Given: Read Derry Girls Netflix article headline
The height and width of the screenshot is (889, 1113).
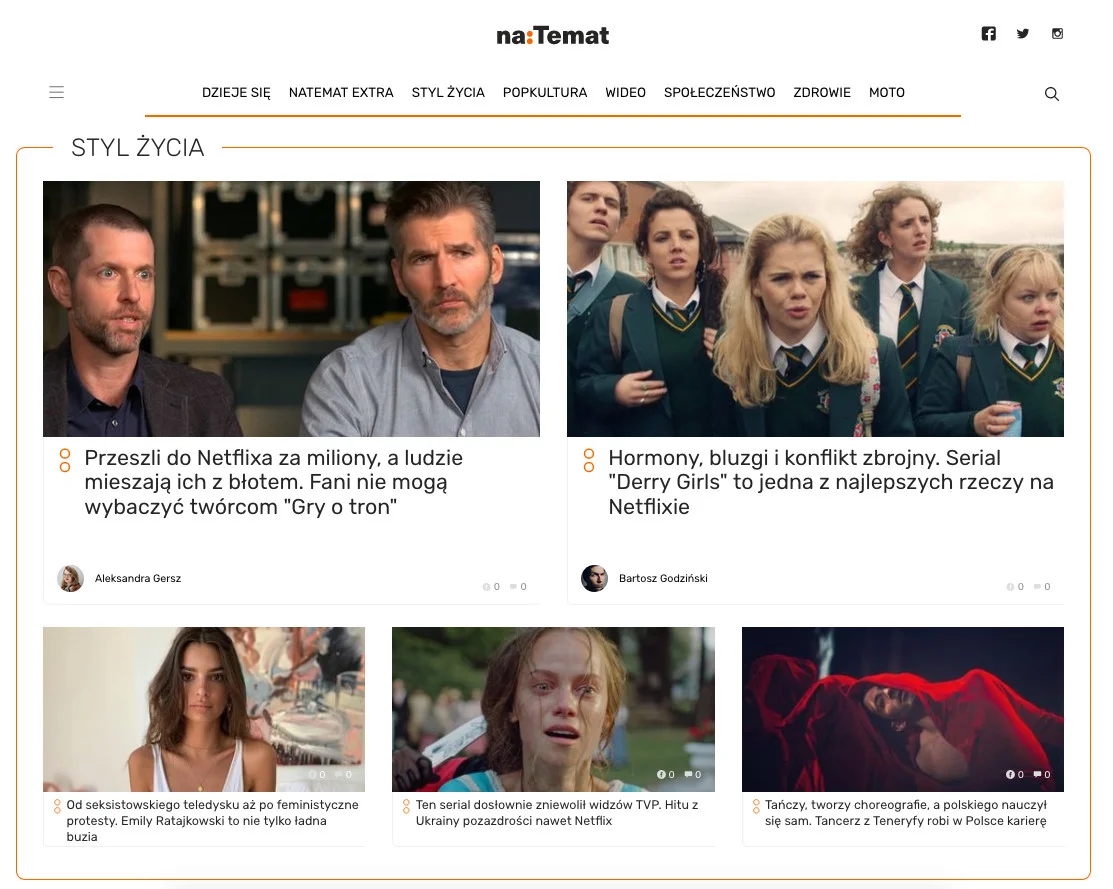Looking at the screenshot, I should pos(830,482).
